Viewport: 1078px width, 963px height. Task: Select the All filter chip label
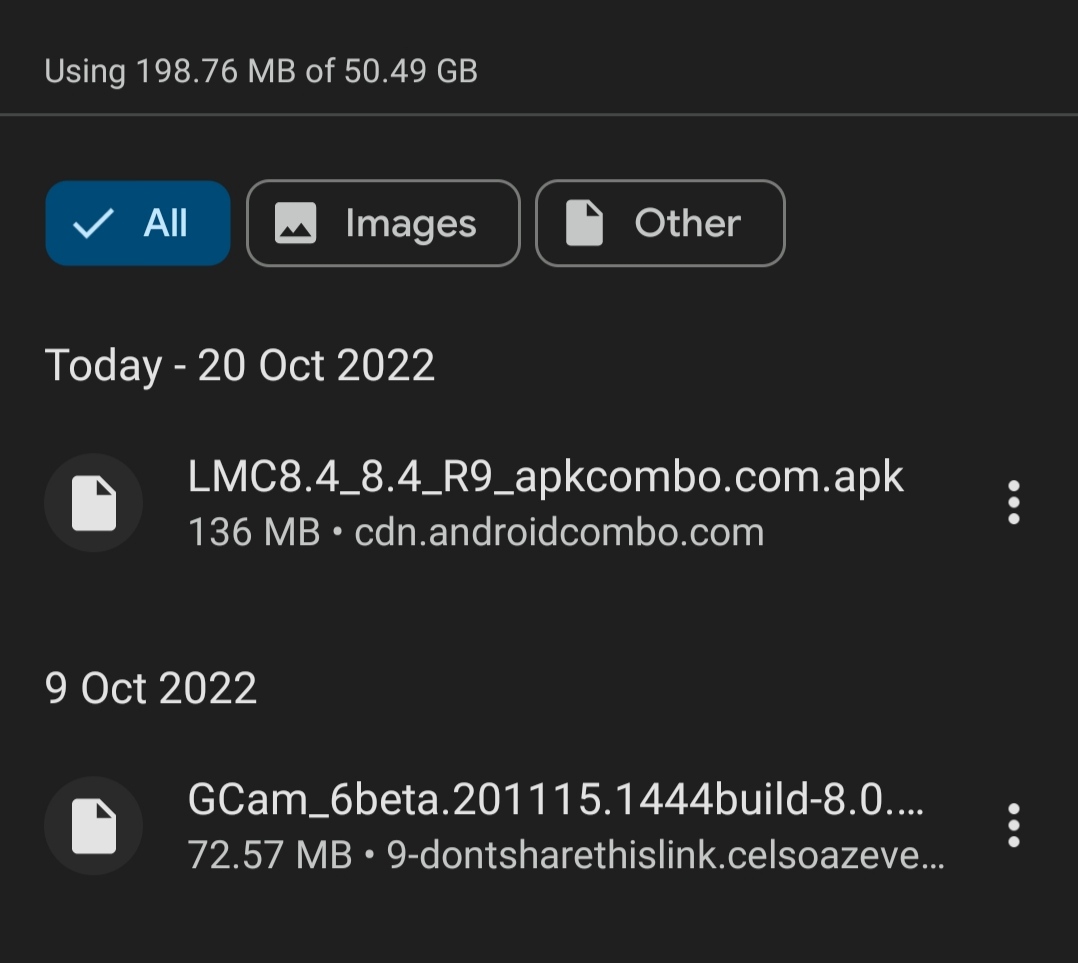165,223
